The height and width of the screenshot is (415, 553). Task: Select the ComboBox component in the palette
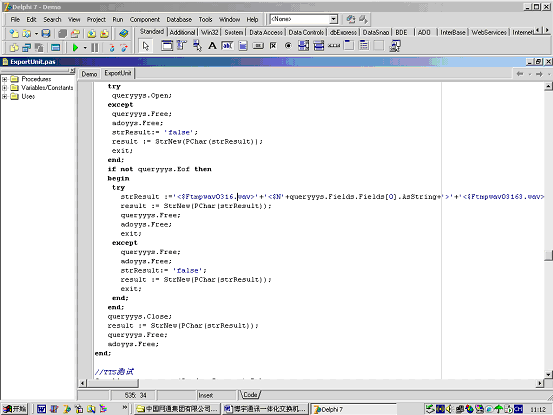pyautogui.click(x=318, y=45)
